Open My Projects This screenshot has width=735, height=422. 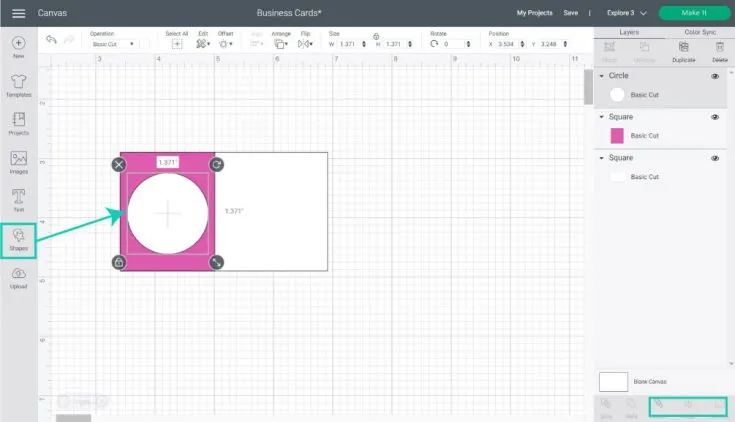click(x=534, y=13)
